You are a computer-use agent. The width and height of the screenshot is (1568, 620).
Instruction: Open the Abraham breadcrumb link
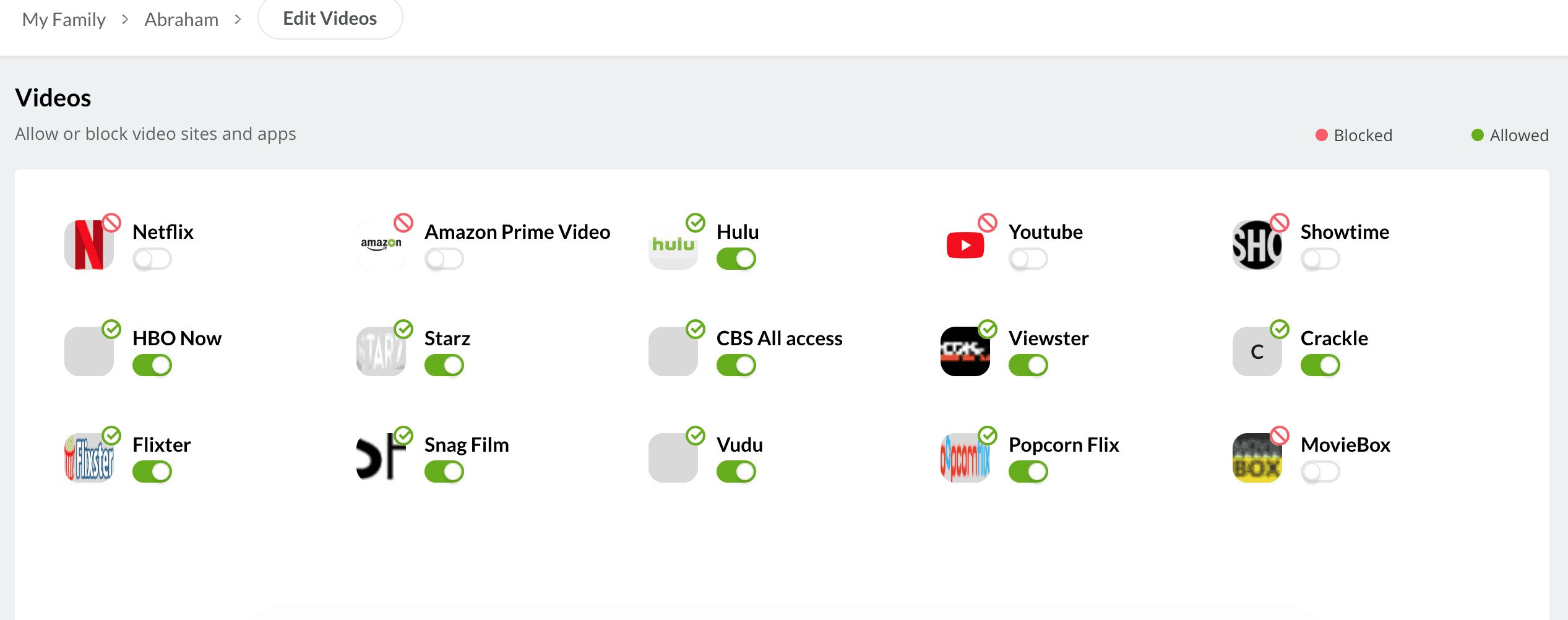tap(181, 19)
